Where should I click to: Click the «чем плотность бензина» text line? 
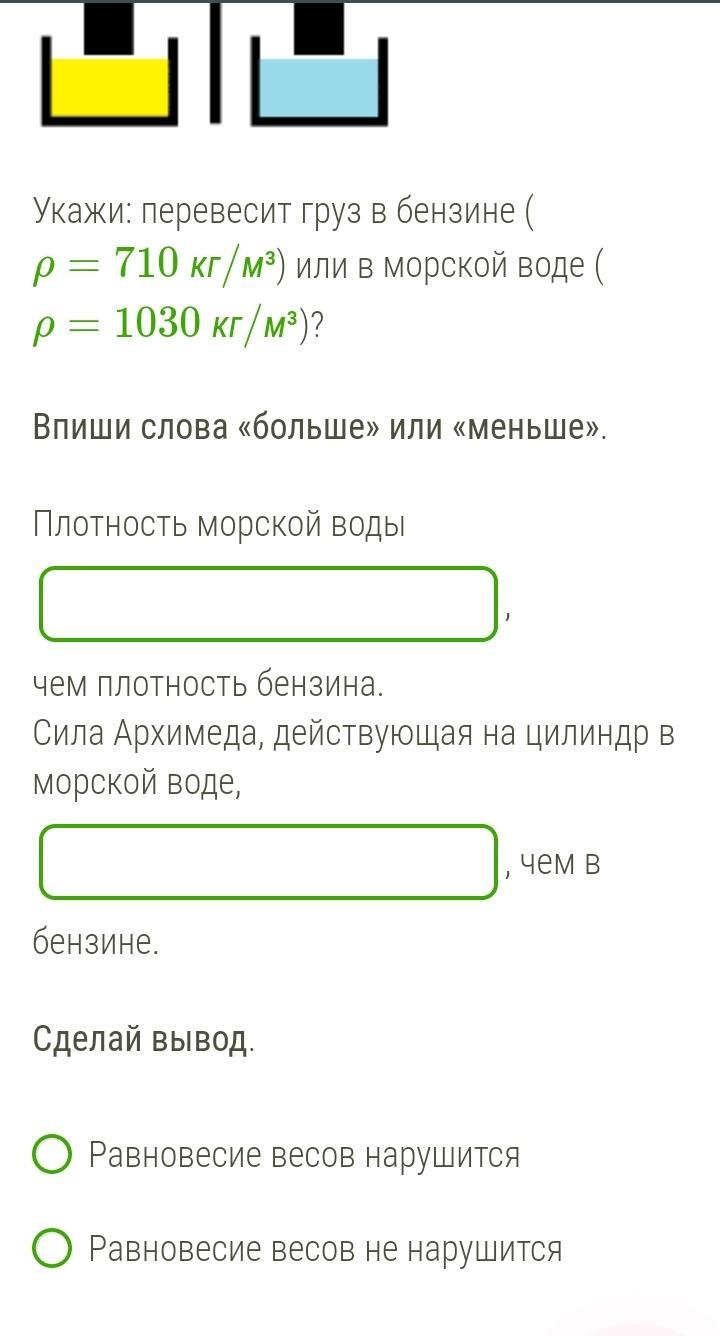[x=207, y=685]
